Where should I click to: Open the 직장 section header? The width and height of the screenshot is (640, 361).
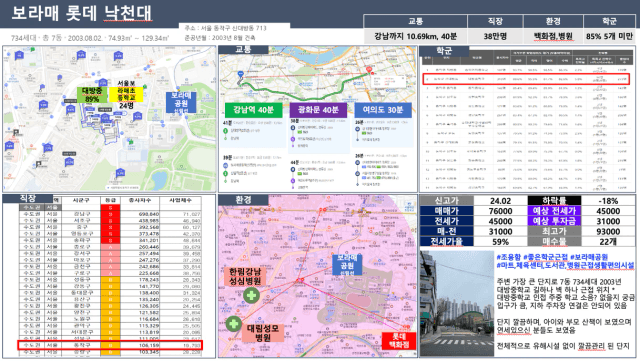tap(28, 198)
